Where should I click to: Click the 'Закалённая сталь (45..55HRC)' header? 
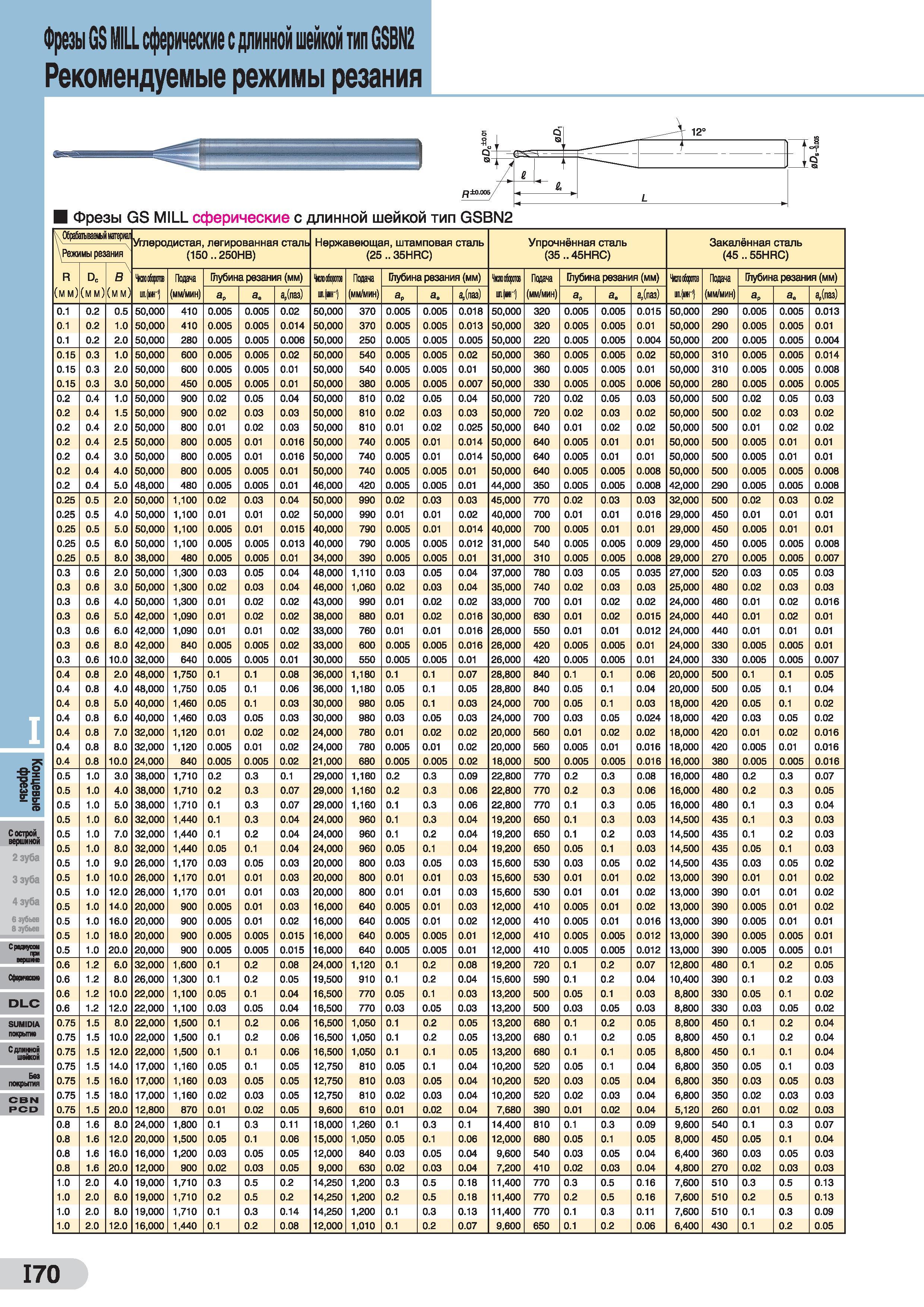756,248
